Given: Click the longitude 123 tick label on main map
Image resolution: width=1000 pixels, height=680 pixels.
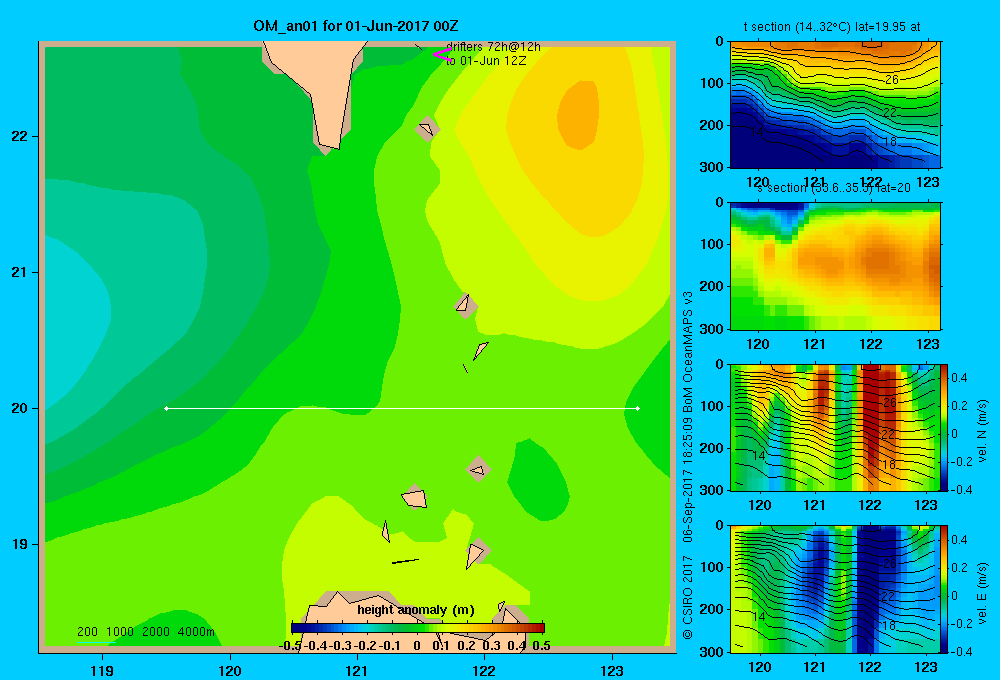Looking at the screenshot, I should 612,670.
